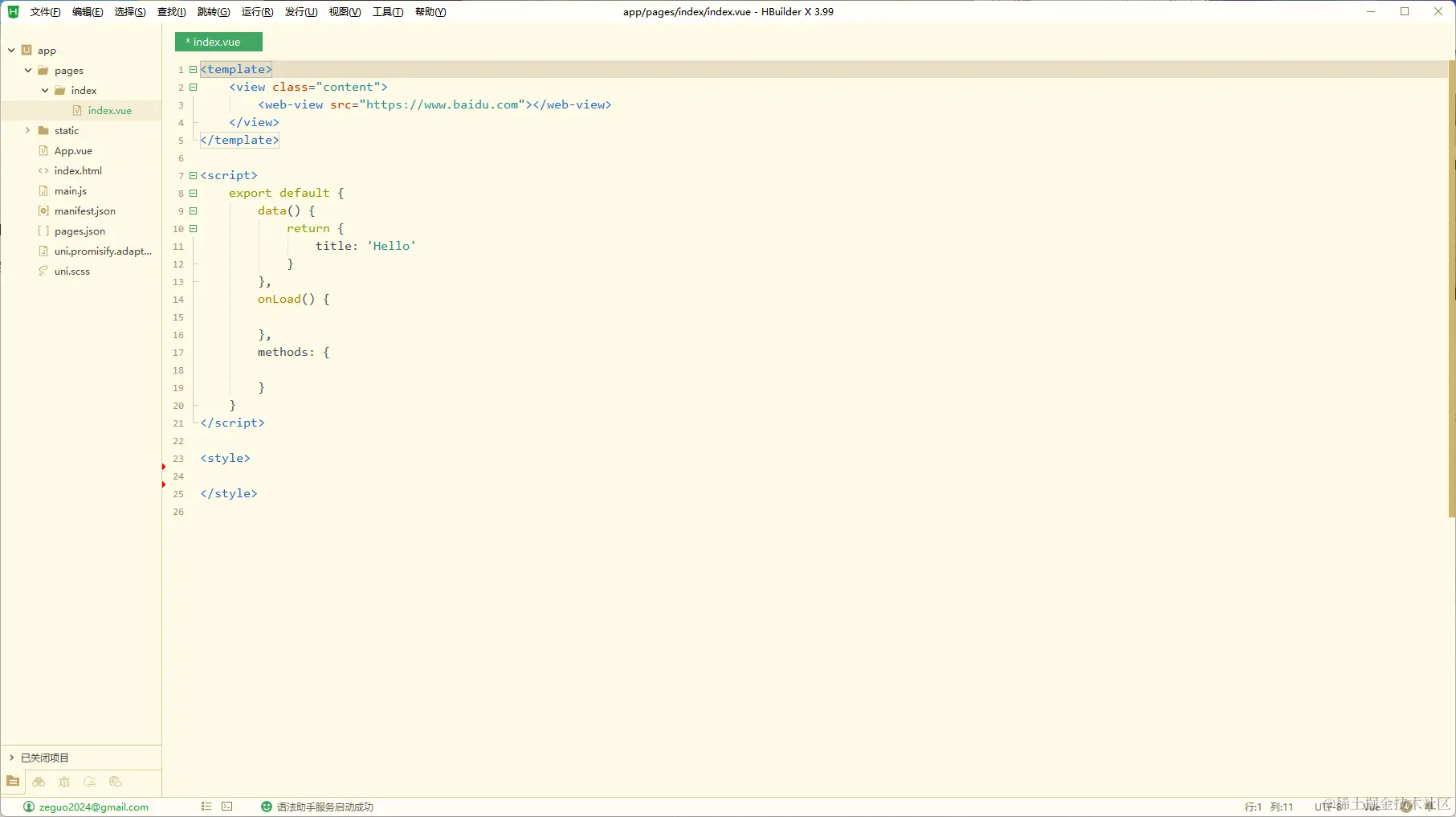
Task: Open the 帮助(Y) menu
Action: [x=430, y=12]
